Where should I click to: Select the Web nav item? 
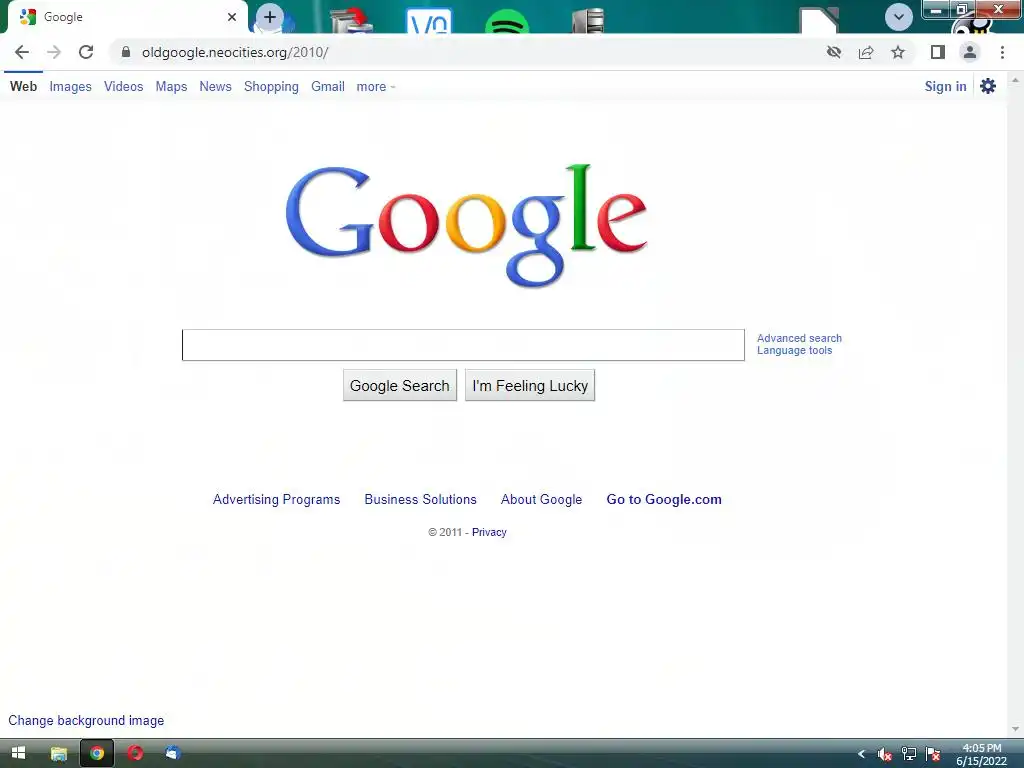24,86
